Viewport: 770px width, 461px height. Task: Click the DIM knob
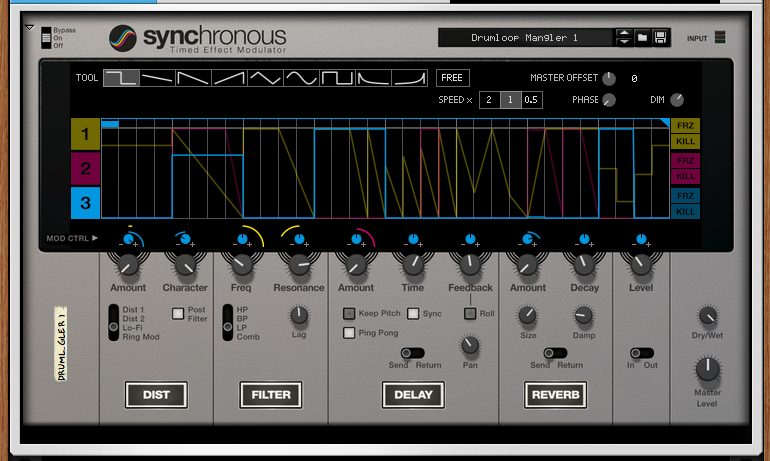[x=677, y=100]
